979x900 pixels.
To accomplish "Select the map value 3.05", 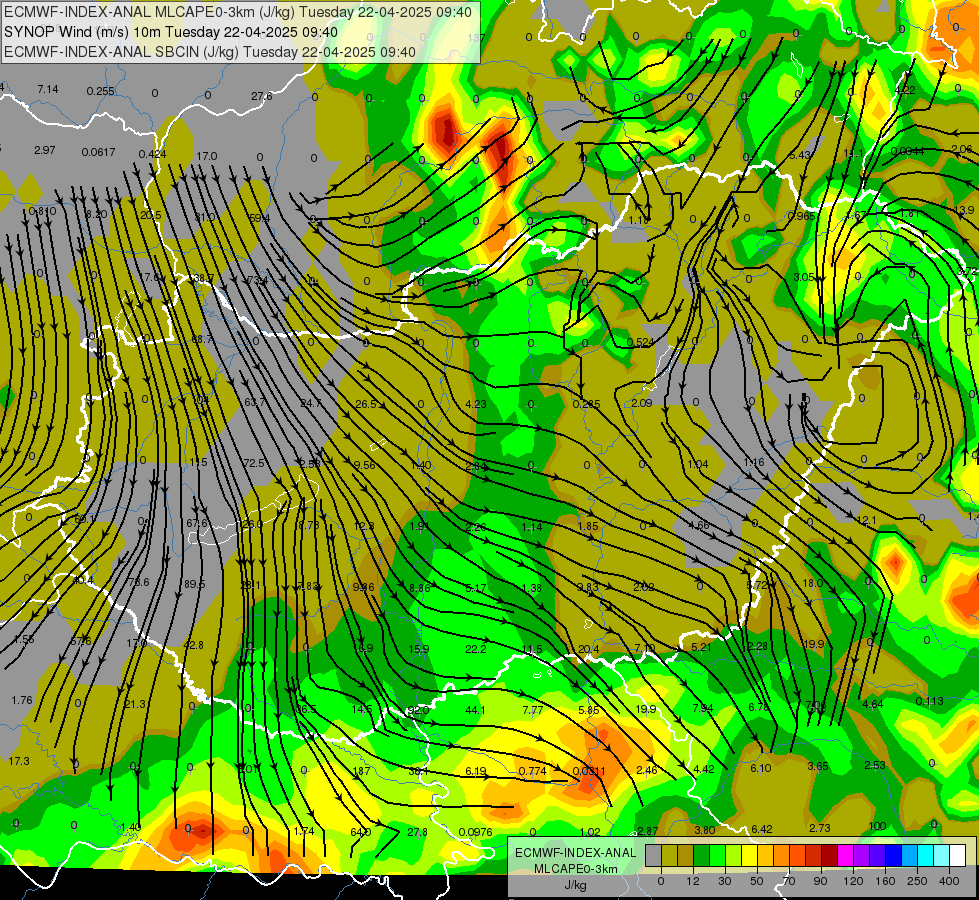I will pos(804,277).
